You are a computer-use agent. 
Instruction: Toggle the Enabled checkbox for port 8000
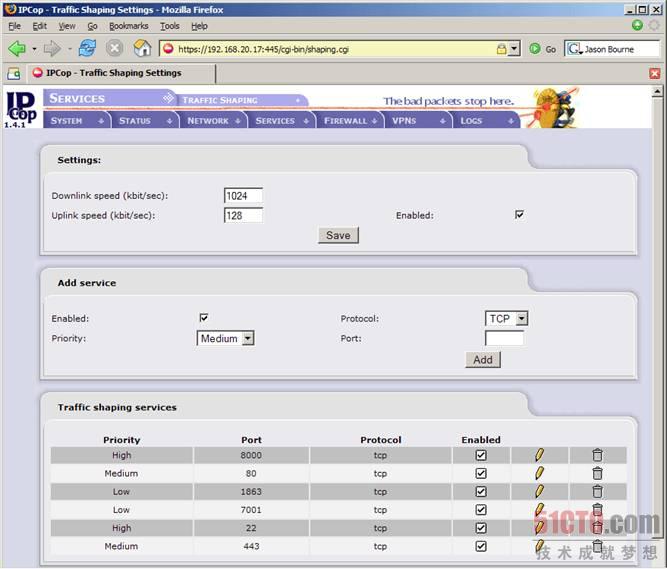[481, 455]
